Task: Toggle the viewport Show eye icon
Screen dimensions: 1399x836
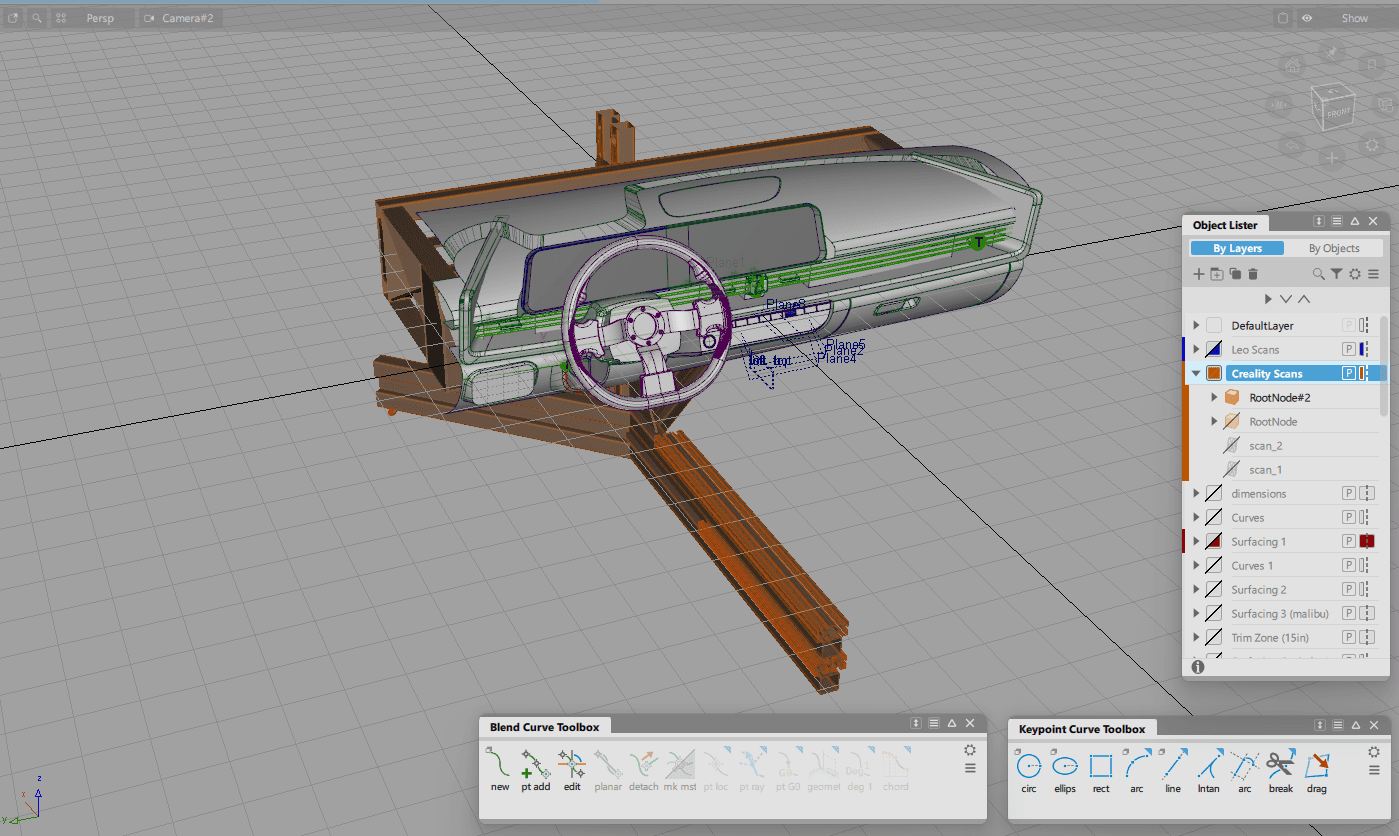Action: point(1307,18)
